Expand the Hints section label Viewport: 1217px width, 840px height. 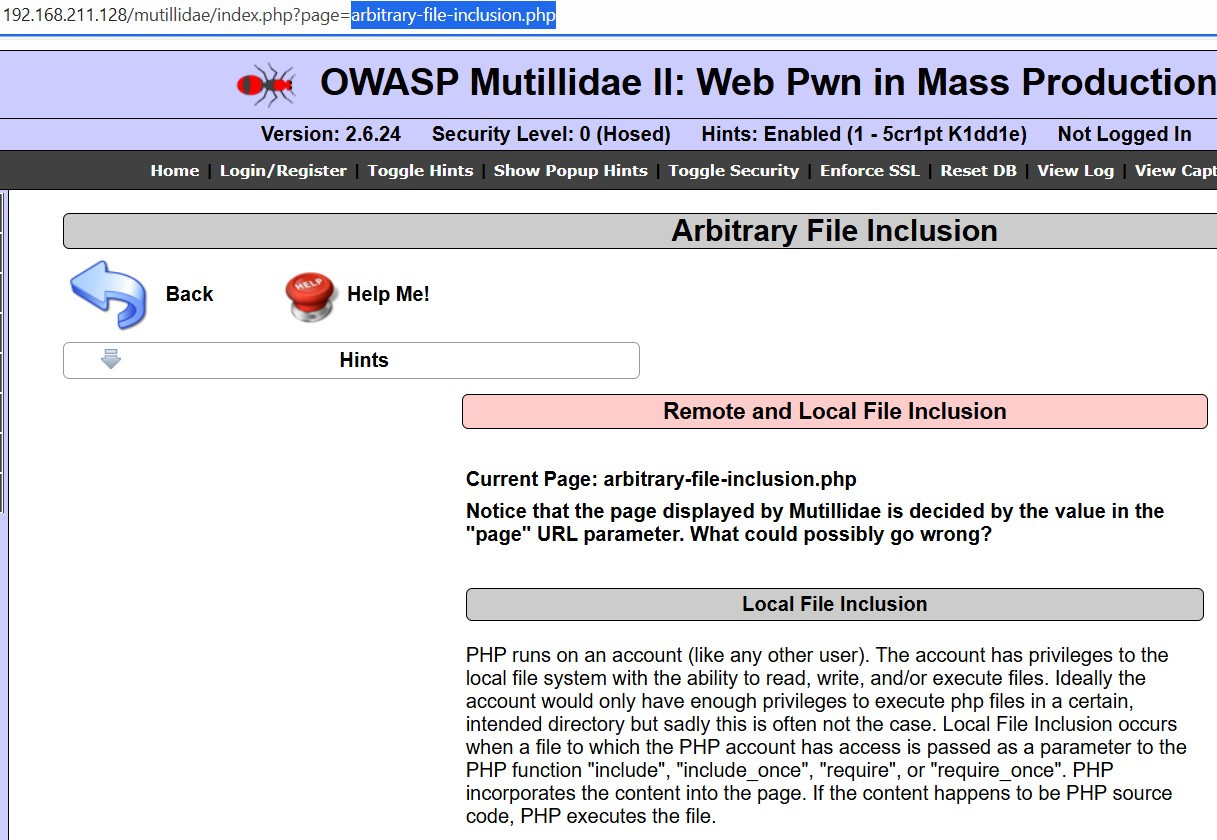pyautogui.click(x=364, y=361)
